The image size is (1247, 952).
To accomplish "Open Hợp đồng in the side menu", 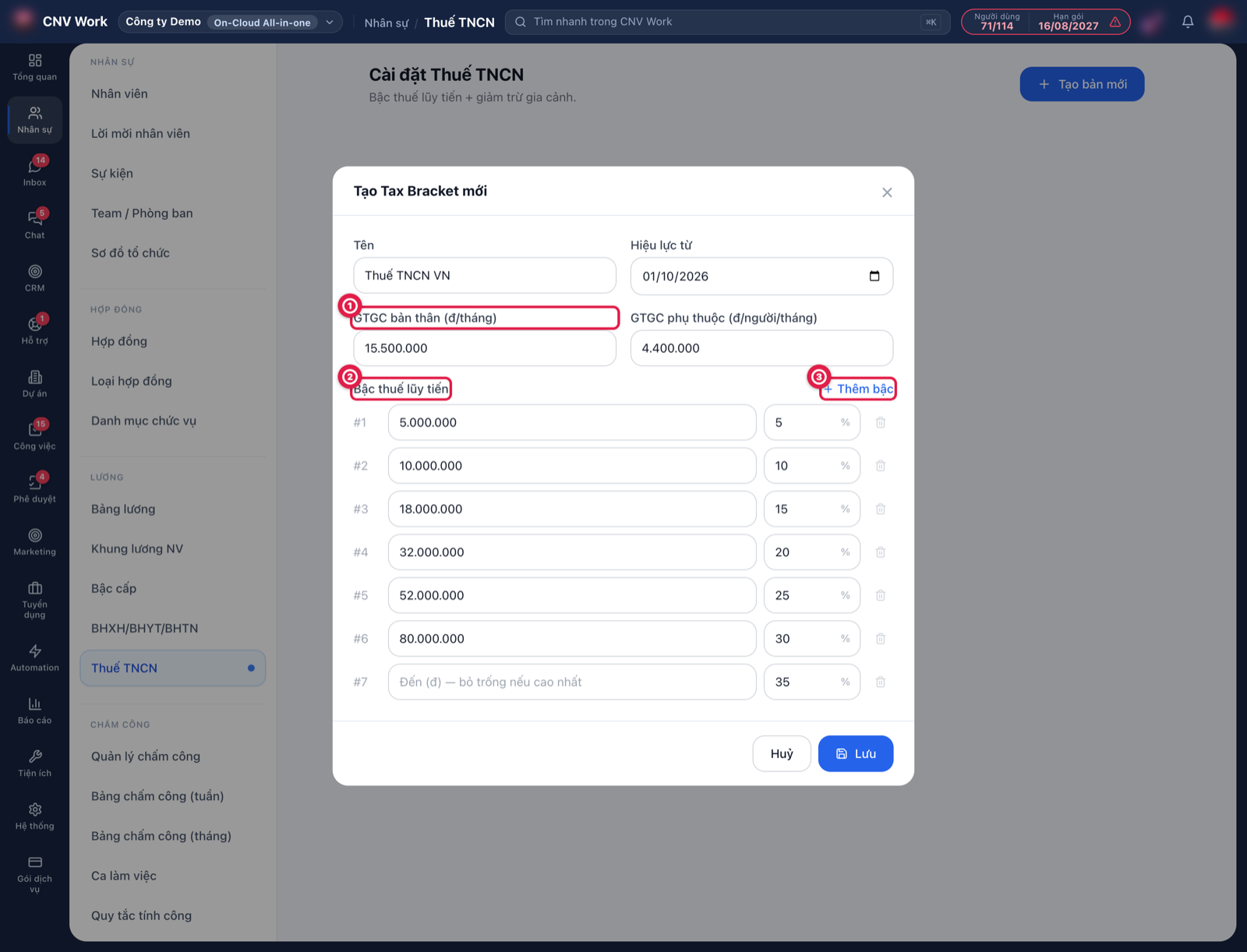I will 172,341.
